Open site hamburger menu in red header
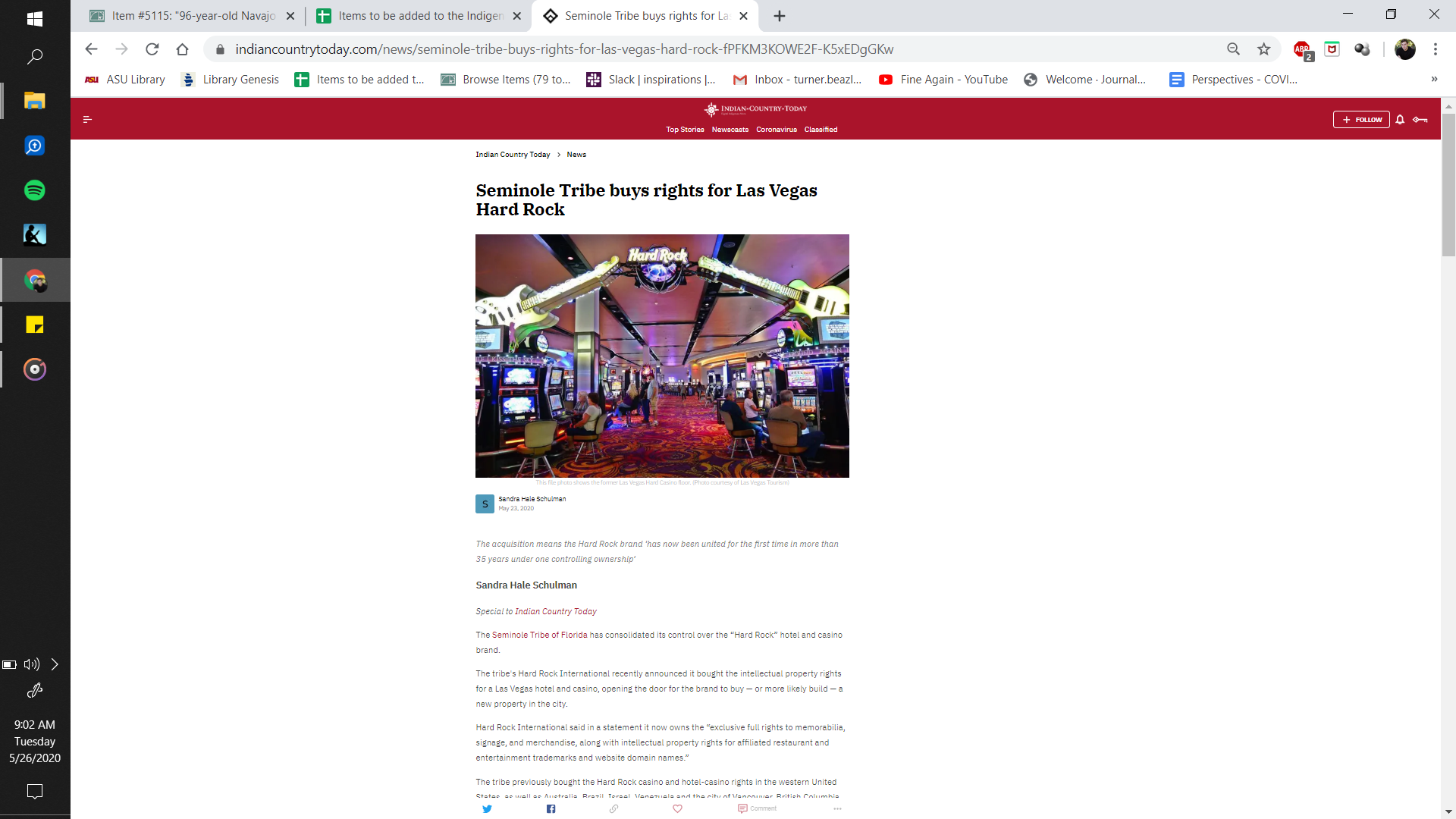This screenshot has width=1456, height=819. (x=87, y=119)
